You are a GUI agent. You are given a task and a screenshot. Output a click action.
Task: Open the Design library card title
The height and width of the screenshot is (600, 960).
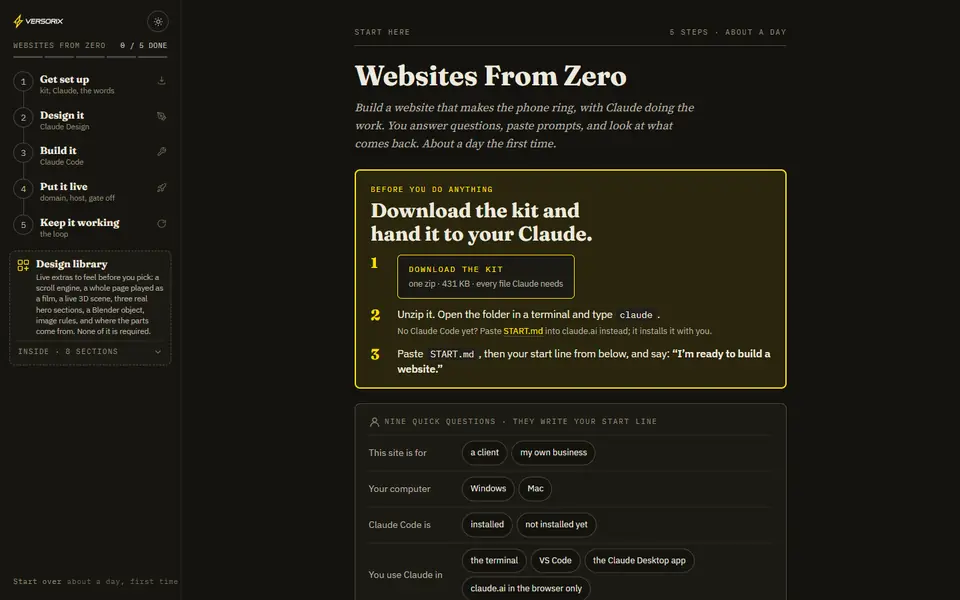tap(72, 264)
